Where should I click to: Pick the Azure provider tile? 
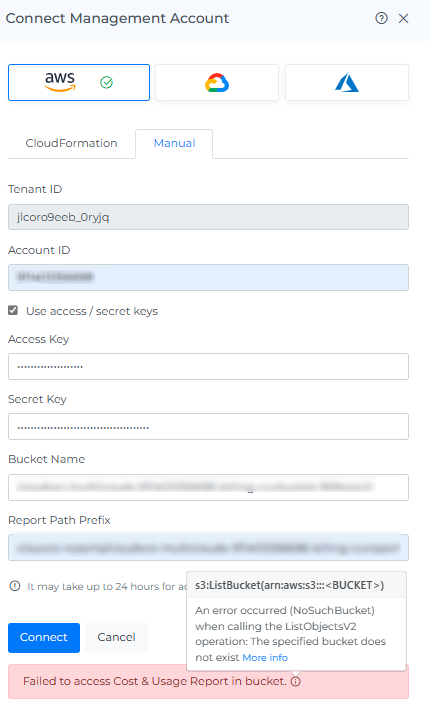point(347,82)
